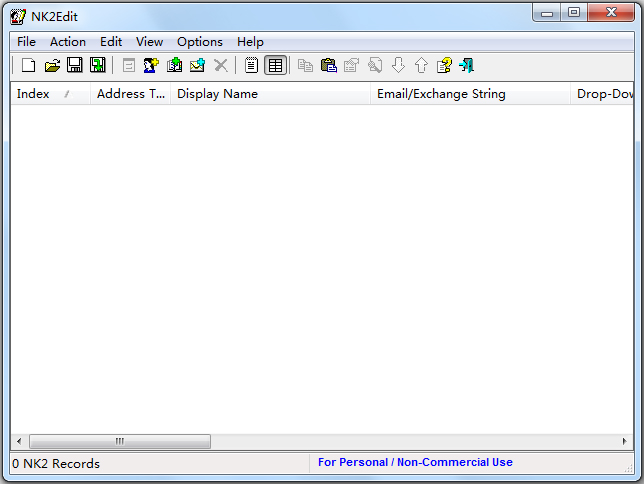Minimize the NK2Edit window

(547, 12)
